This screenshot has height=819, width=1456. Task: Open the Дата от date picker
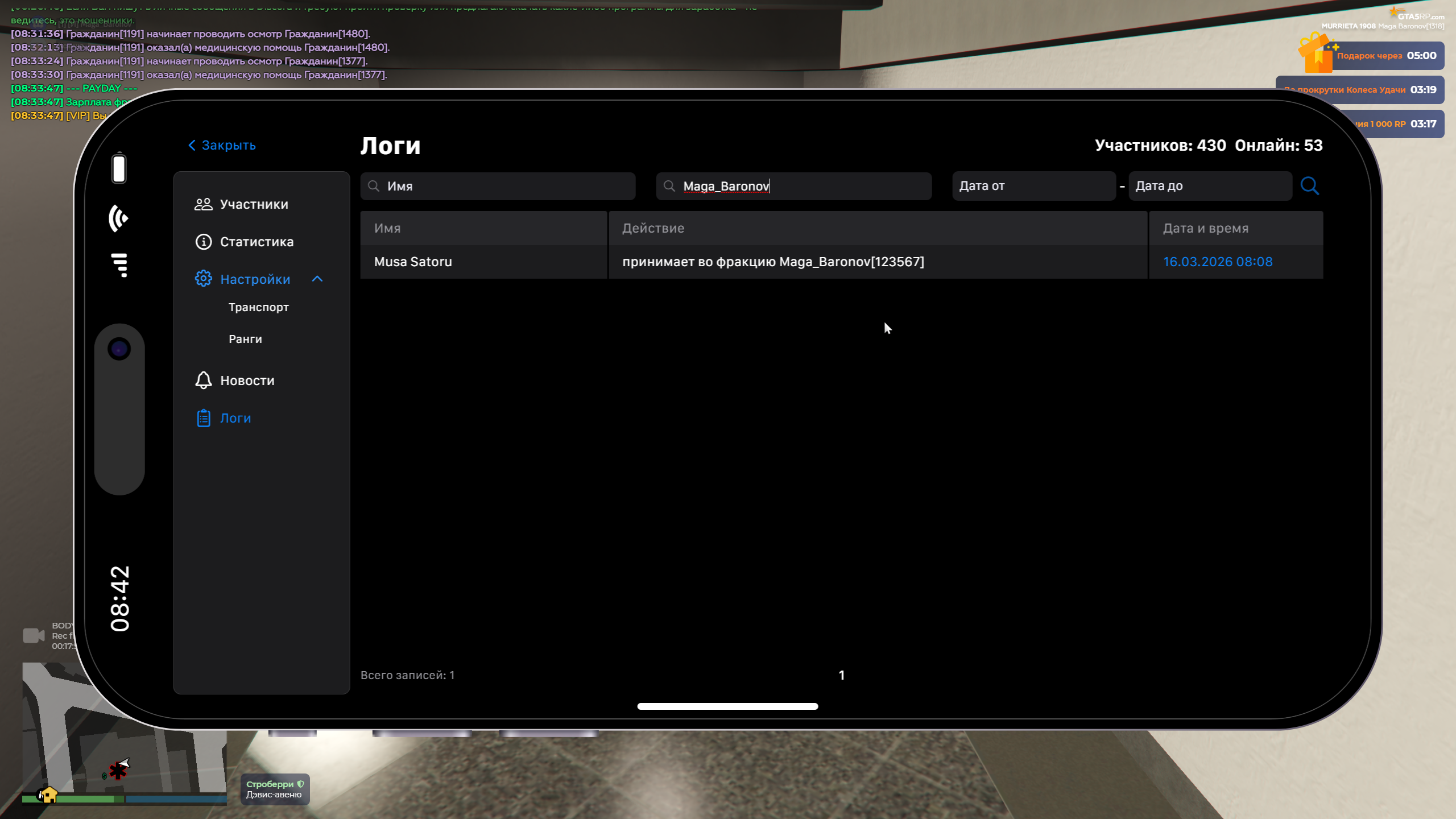(x=1033, y=186)
